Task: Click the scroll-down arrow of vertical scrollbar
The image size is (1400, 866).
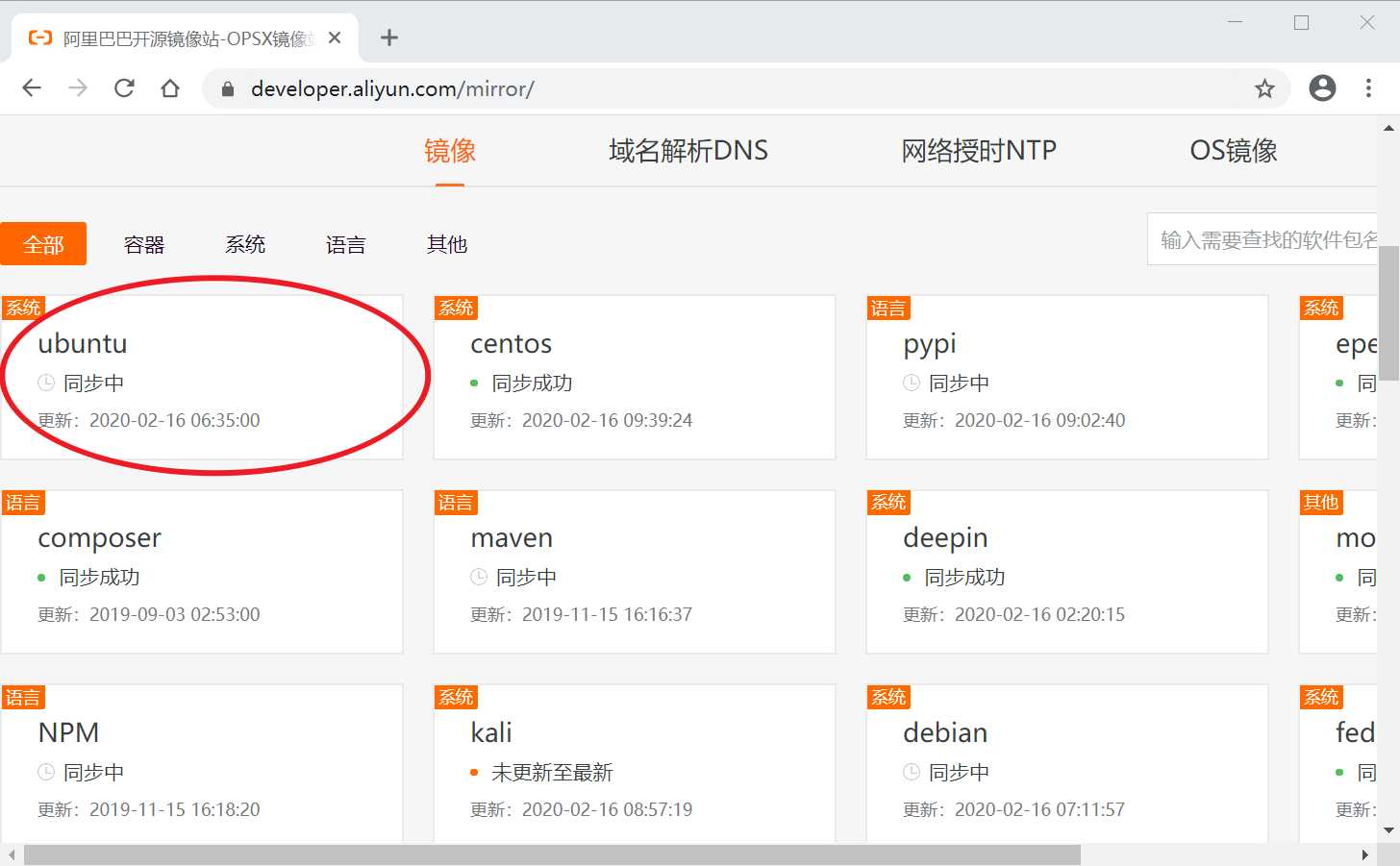Action: 1388,830
